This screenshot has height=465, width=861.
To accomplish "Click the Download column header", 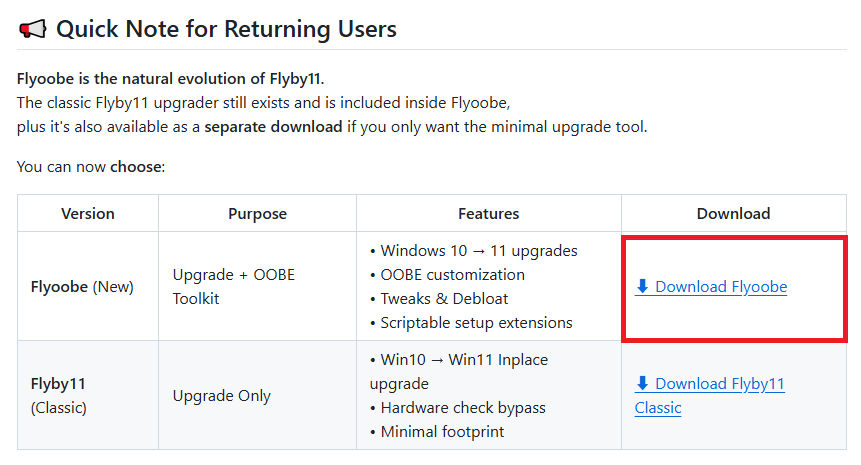I will pos(734,214).
